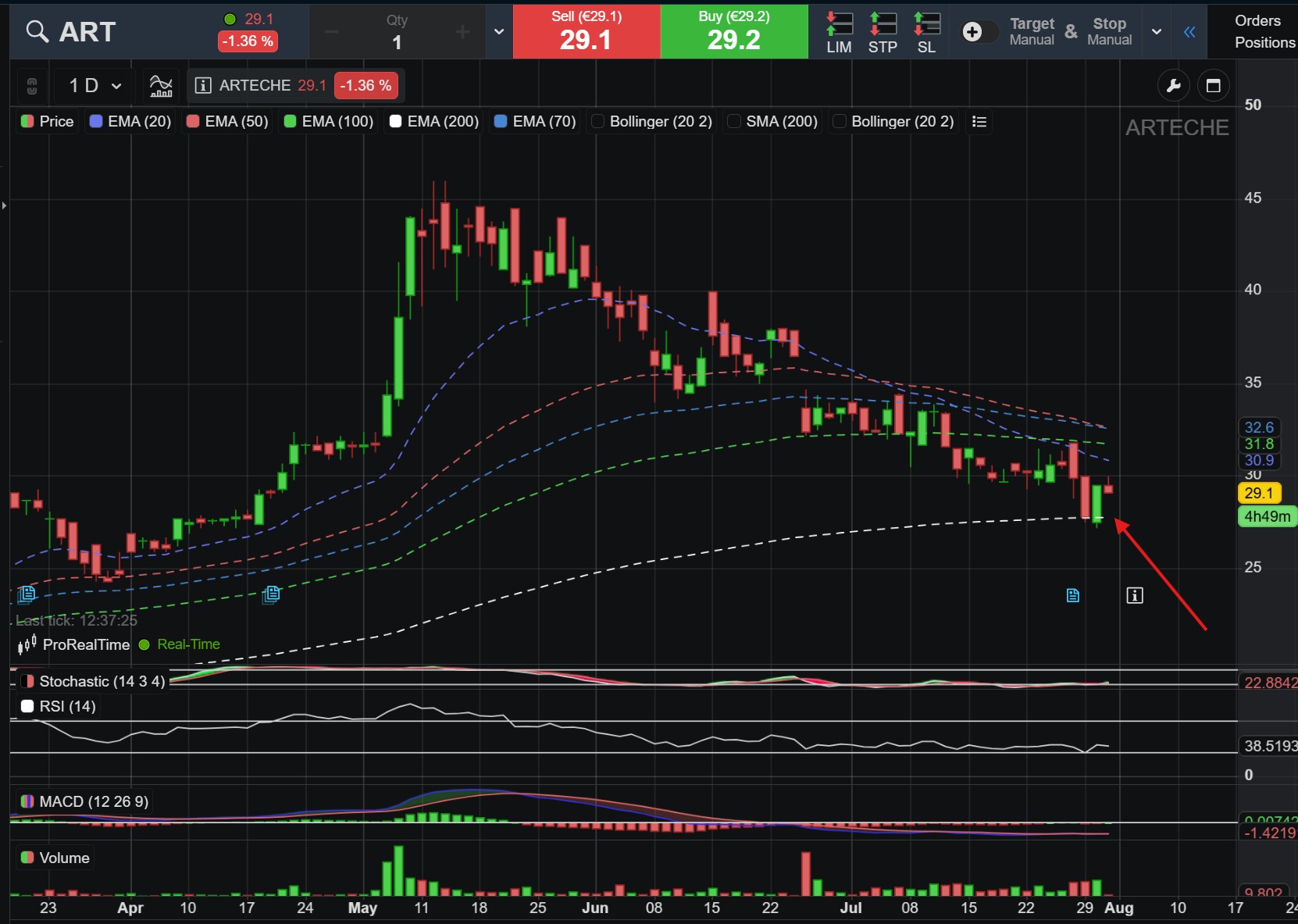Click the Stochastic (14 3 4) color swatch
Screen dimensions: 1298x924
(27, 681)
